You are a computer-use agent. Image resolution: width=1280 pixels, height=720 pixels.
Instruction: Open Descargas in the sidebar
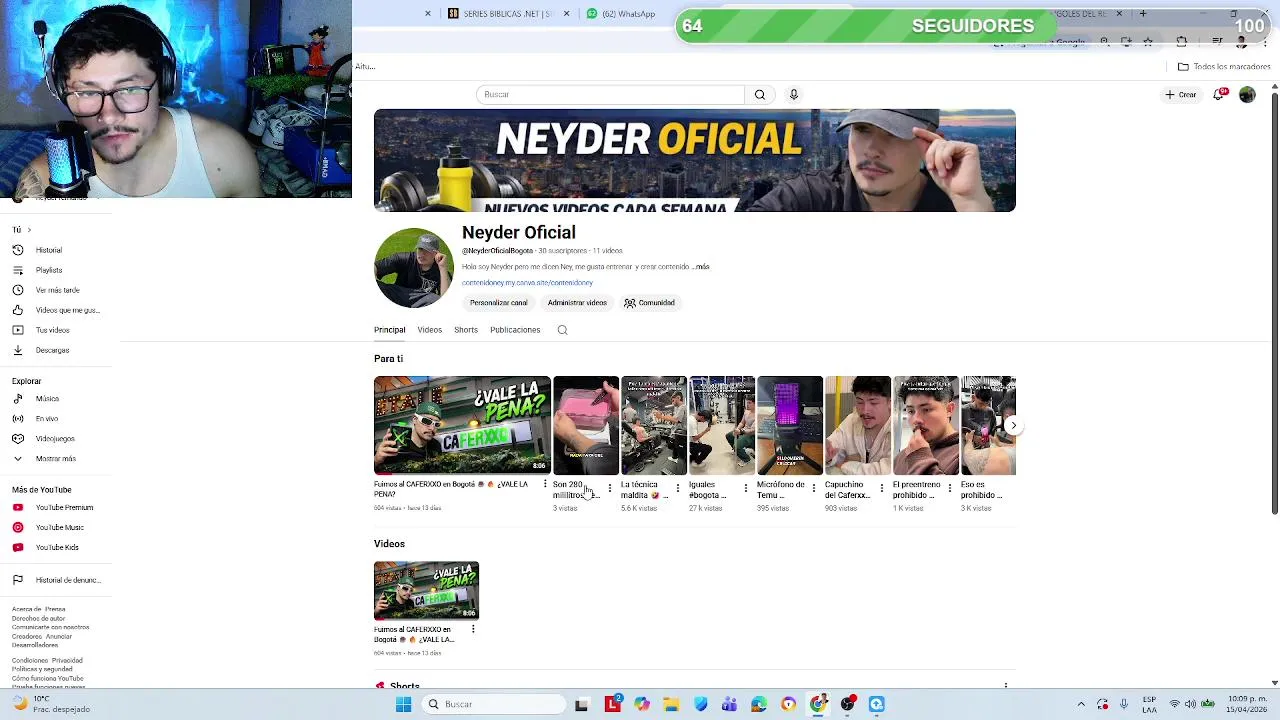(x=52, y=350)
